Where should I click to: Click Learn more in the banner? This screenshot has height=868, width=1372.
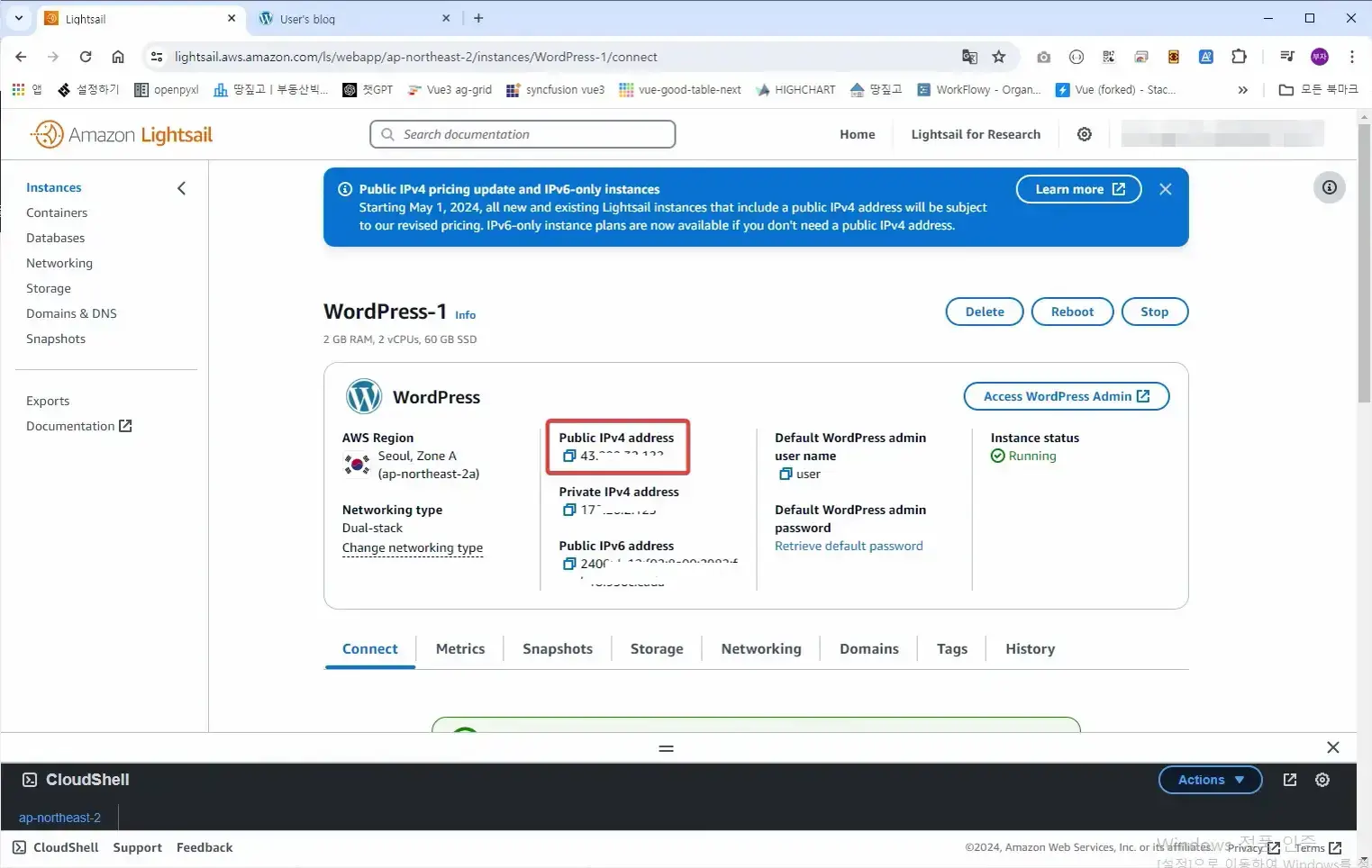pyautogui.click(x=1079, y=189)
